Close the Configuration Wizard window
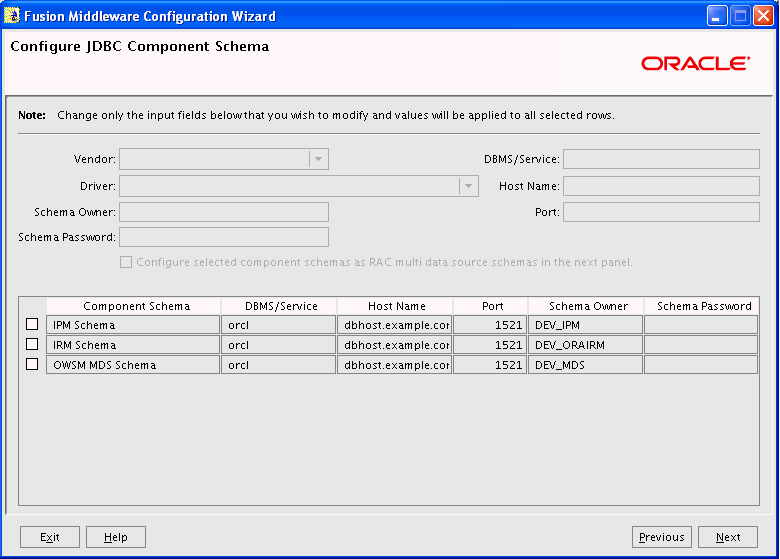Viewport: 780px width, 559px height. [x=763, y=16]
